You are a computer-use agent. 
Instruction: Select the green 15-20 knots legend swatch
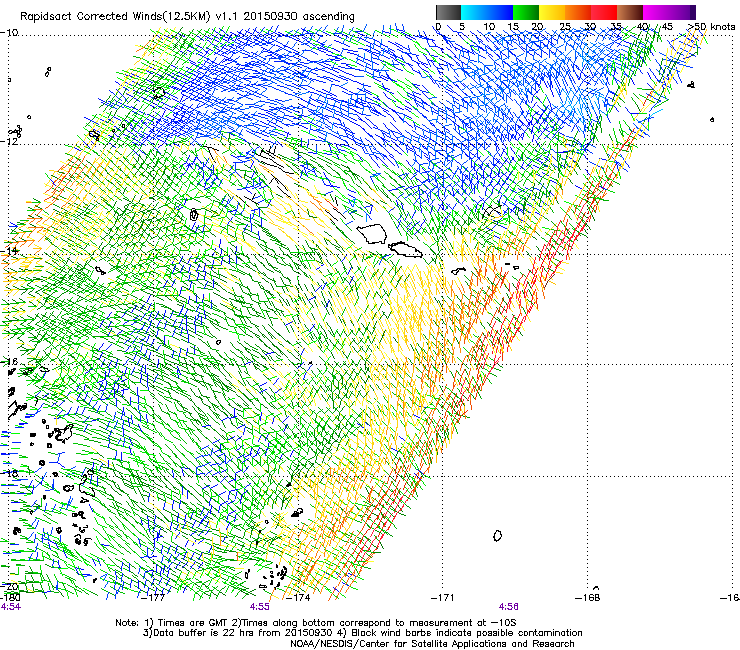click(x=526, y=12)
